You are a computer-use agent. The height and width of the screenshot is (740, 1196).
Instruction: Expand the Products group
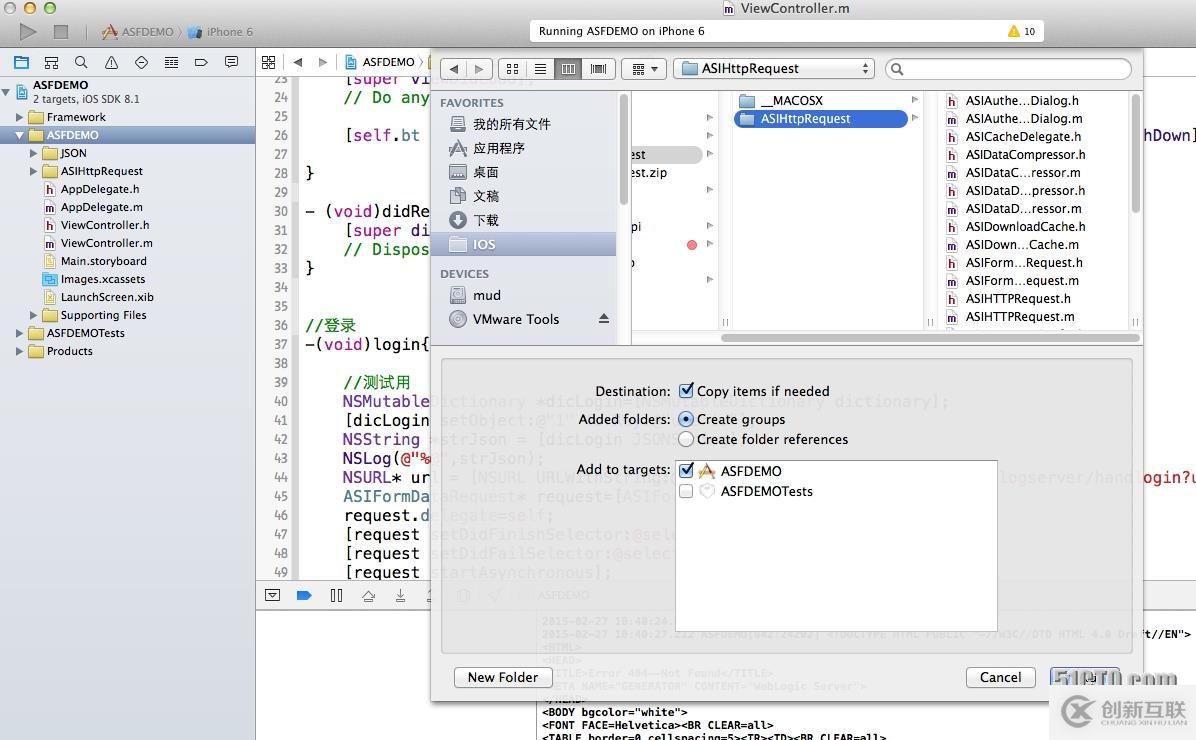click(x=20, y=352)
